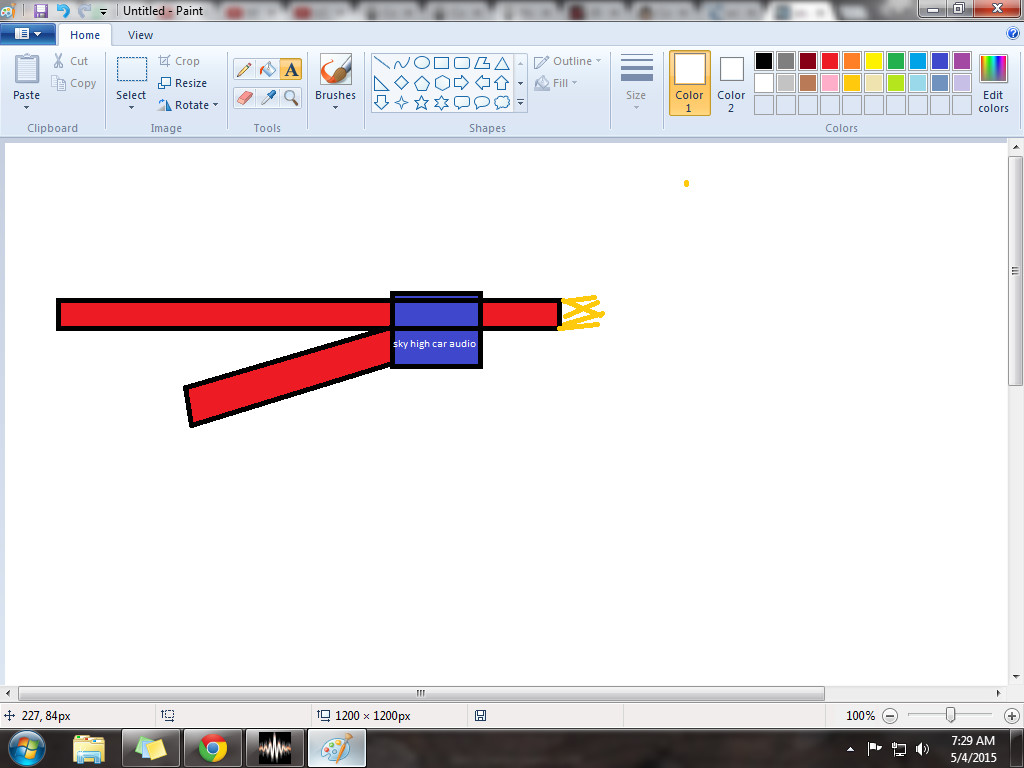This screenshot has height=768, width=1024.
Task: Choose the Line shape
Action: (381, 63)
